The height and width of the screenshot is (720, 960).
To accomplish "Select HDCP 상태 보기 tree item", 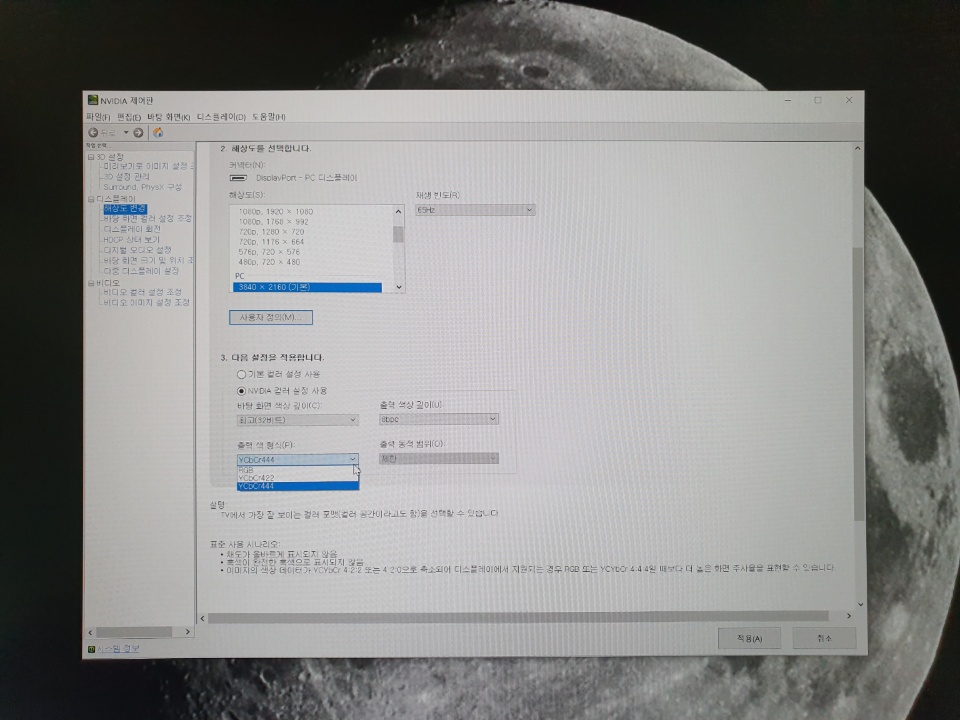I will tap(131, 239).
